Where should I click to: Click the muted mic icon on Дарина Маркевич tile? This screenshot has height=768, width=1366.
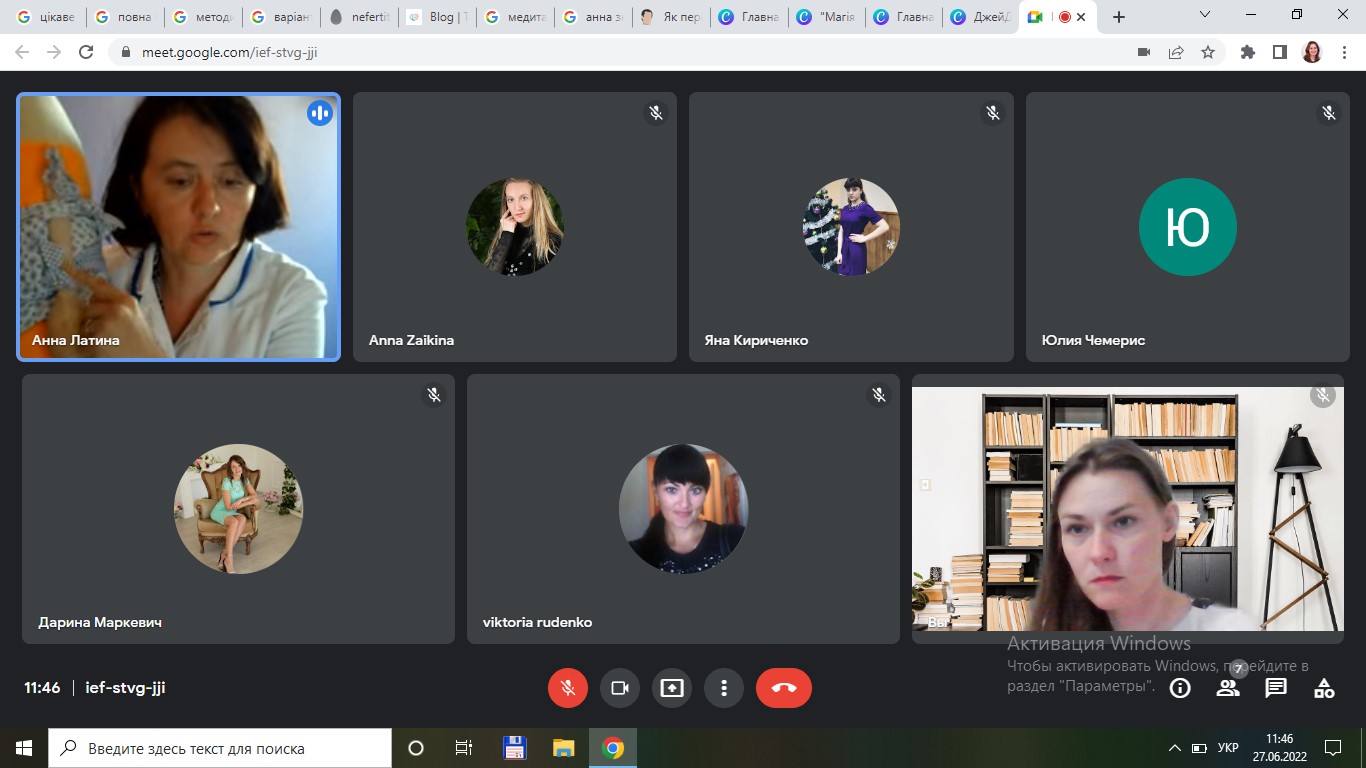[434, 395]
